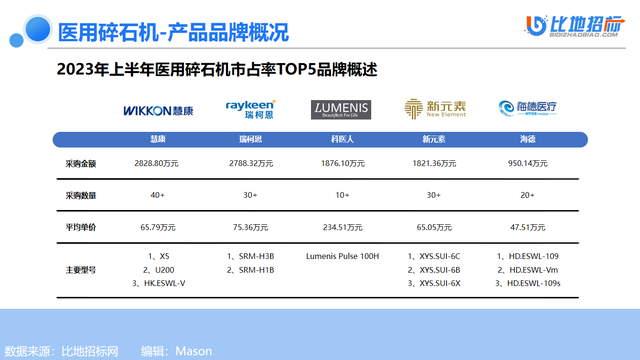Click model entry 1、XYS.SUI-6C
640x360 pixels.
pos(434,256)
